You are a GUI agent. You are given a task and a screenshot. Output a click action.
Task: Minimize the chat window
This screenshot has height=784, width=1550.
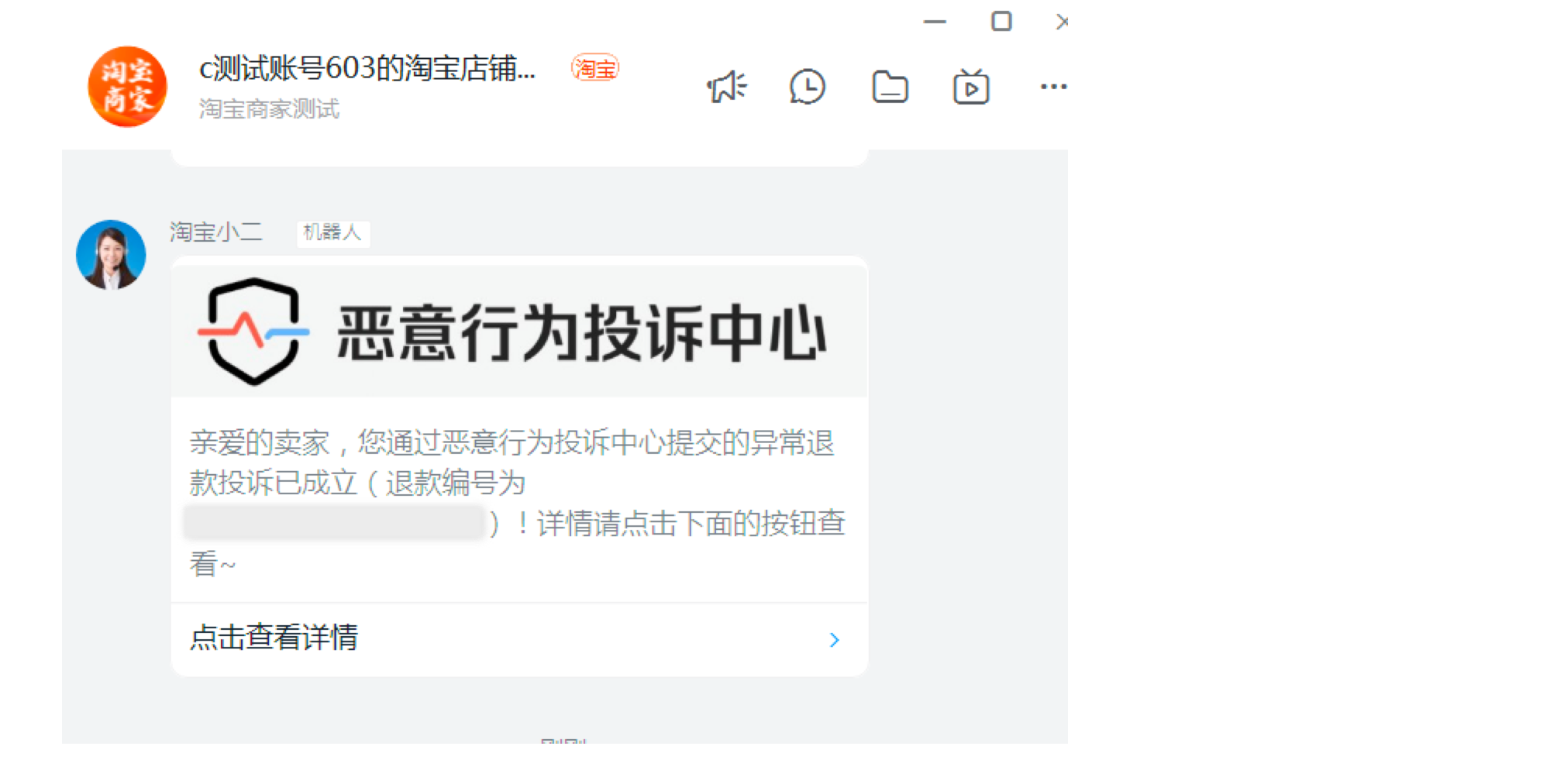click(x=935, y=22)
